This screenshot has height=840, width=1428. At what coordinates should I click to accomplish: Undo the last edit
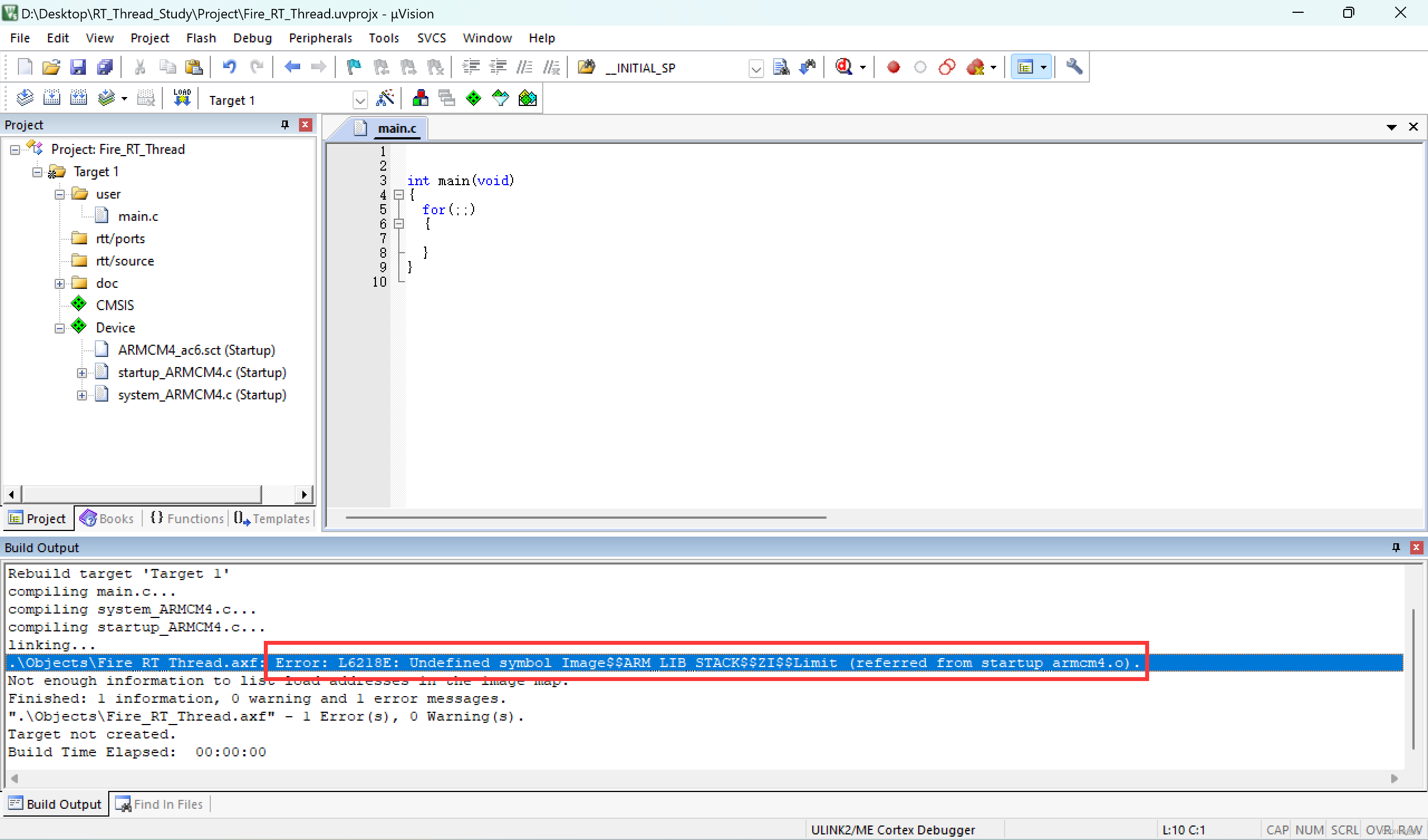[x=229, y=67]
